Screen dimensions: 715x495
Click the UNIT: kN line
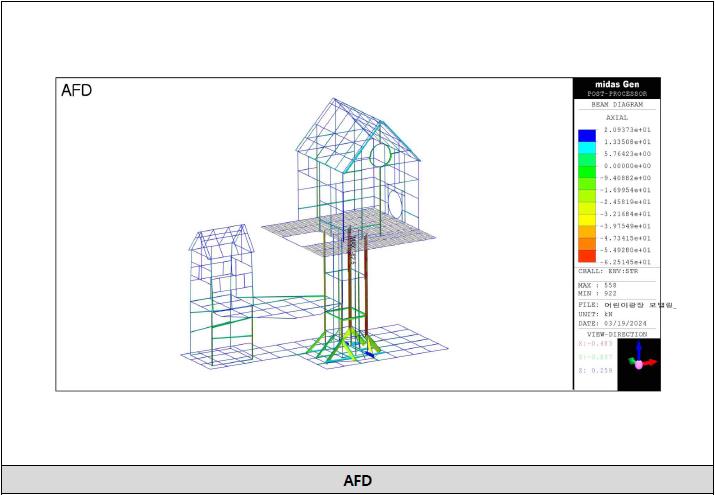[x=594, y=313]
